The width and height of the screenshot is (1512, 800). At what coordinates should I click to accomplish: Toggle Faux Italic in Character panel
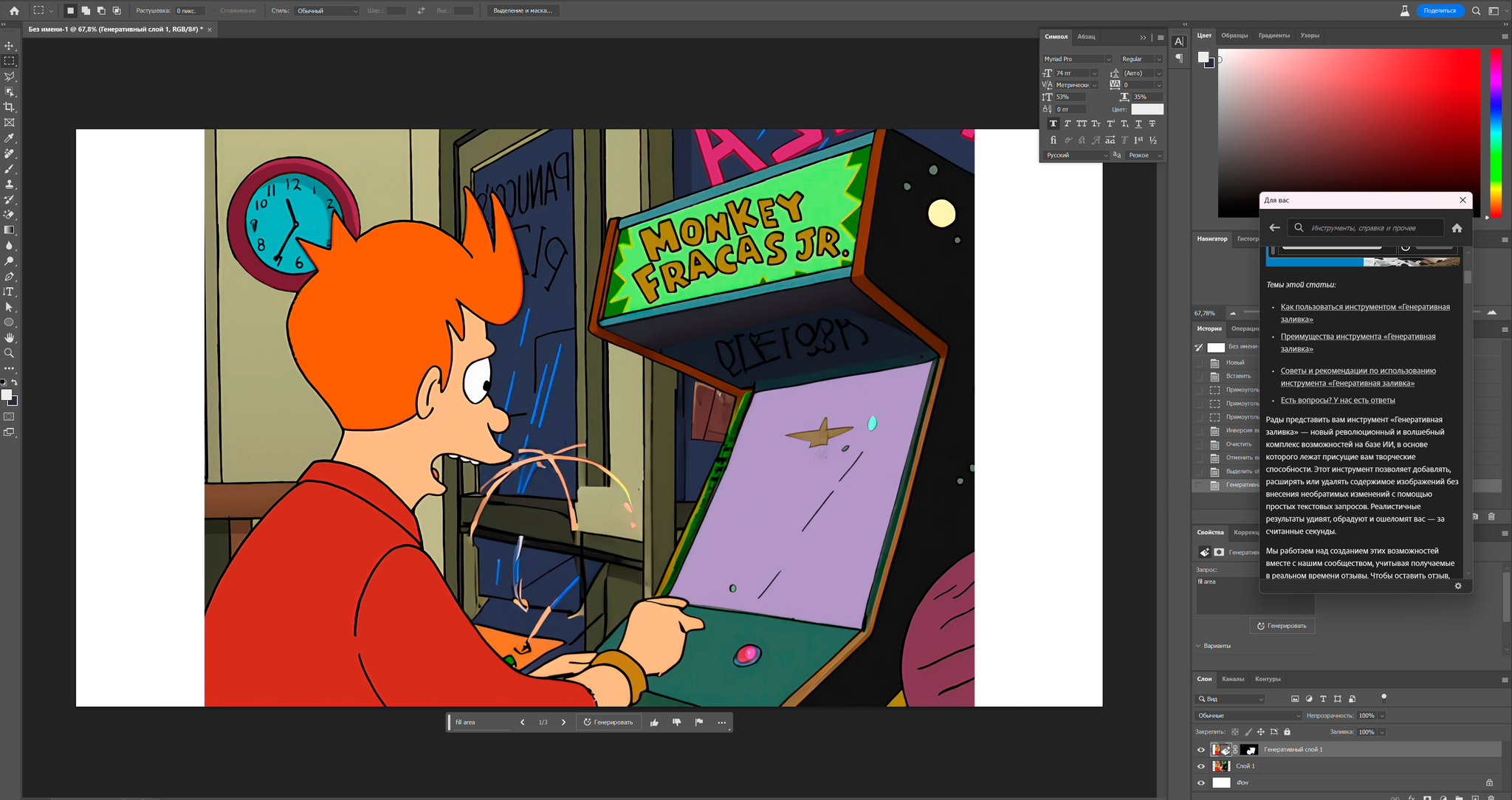(1067, 124)
